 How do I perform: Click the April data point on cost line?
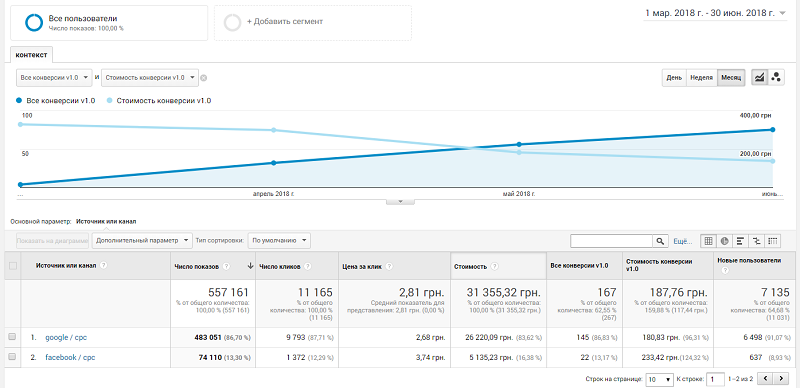273,130
